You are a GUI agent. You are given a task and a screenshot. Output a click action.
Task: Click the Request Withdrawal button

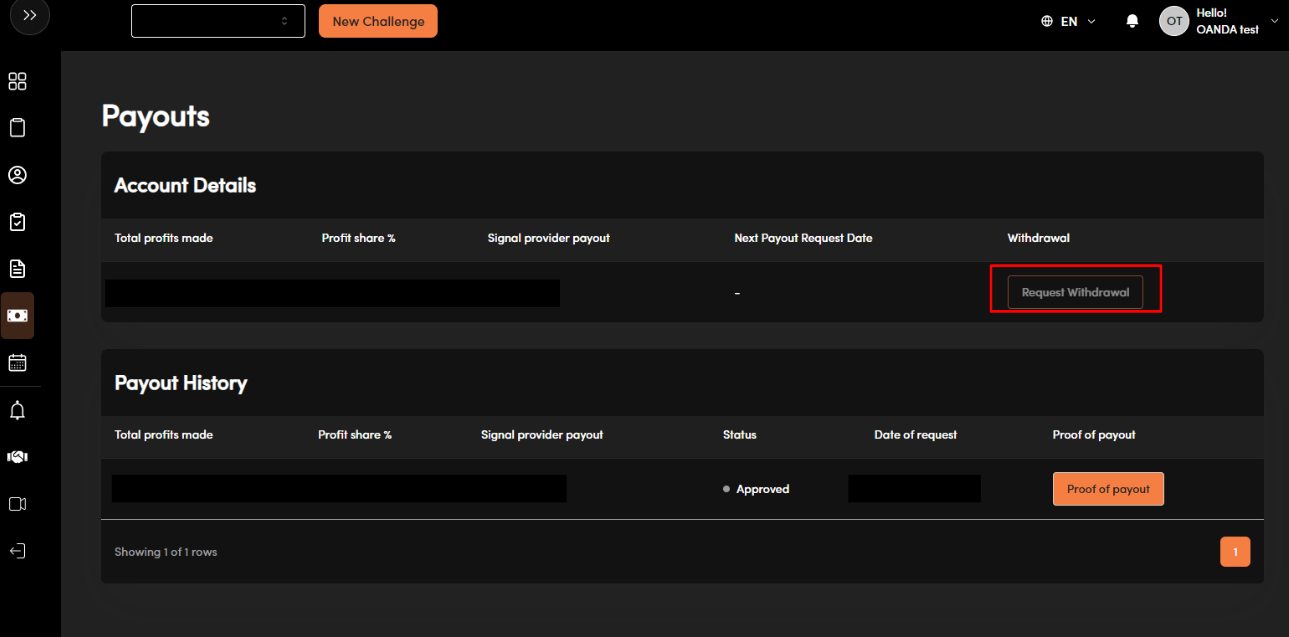click(x=1075, y=292)
